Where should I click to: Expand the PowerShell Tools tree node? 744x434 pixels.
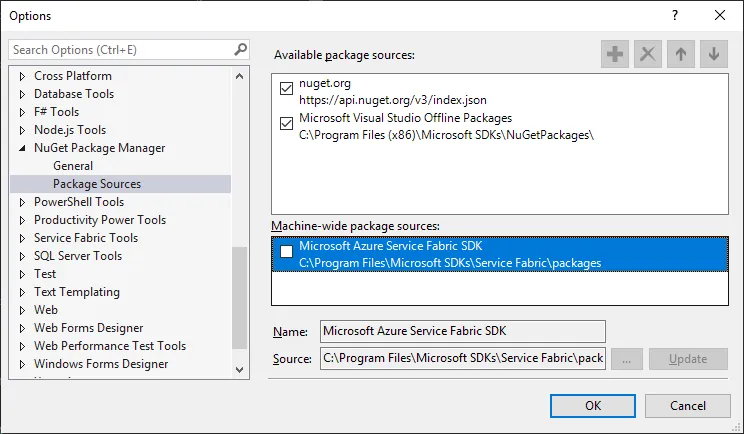(x=22, y=202)
